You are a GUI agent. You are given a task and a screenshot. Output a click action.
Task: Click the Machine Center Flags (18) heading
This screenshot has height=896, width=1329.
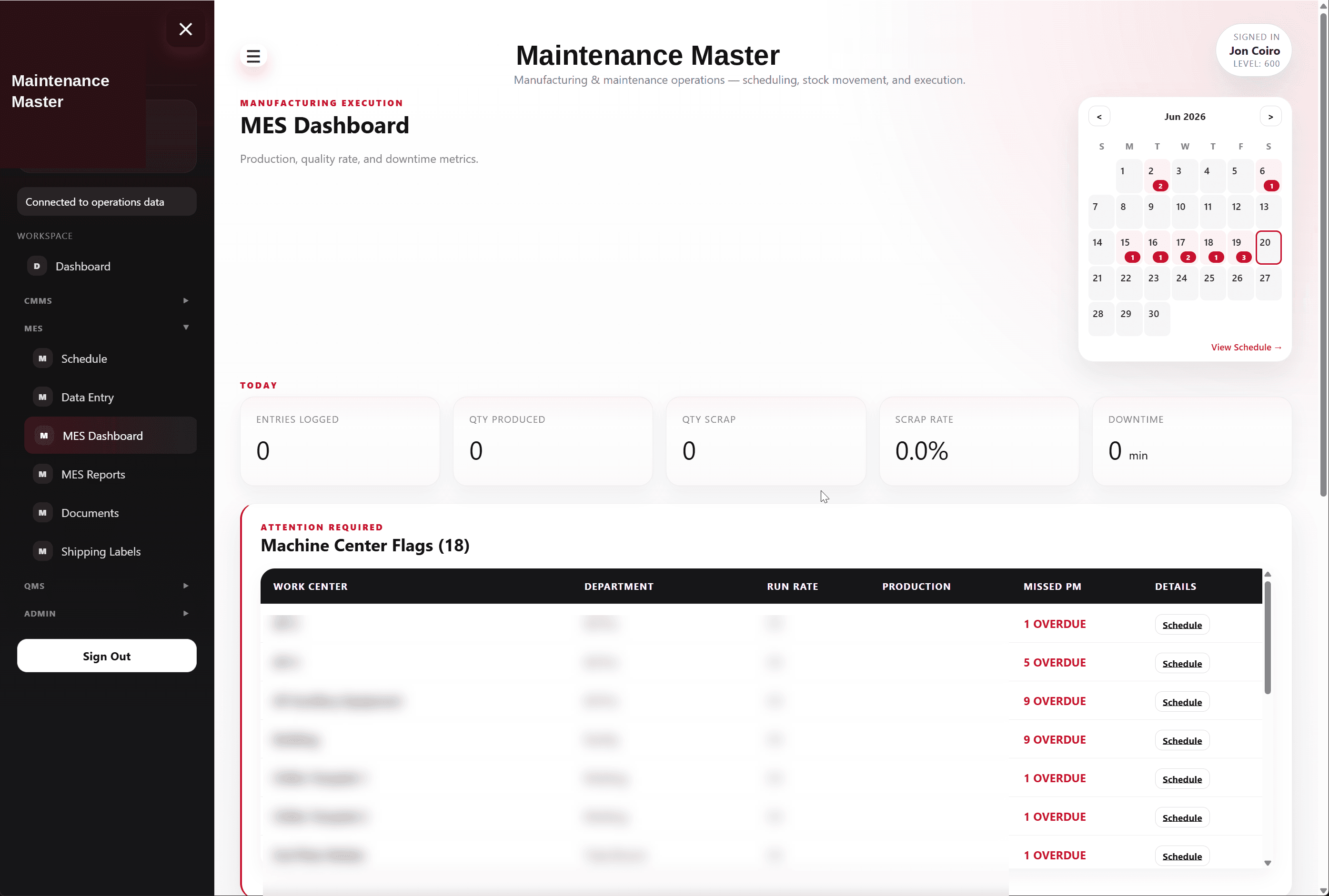[x=365, y=545]
